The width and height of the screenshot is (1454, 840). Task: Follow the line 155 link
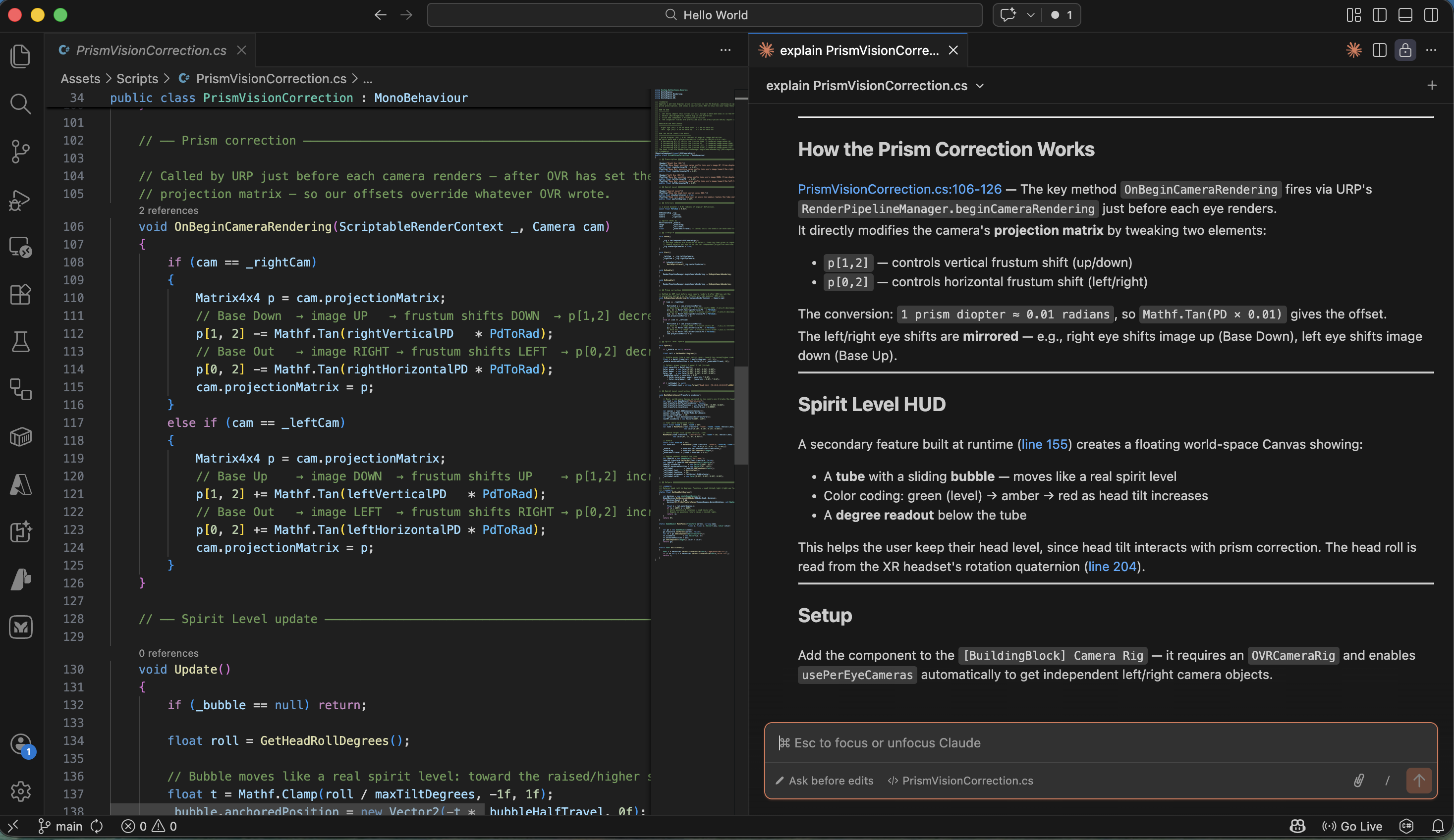pos(1044,444)
